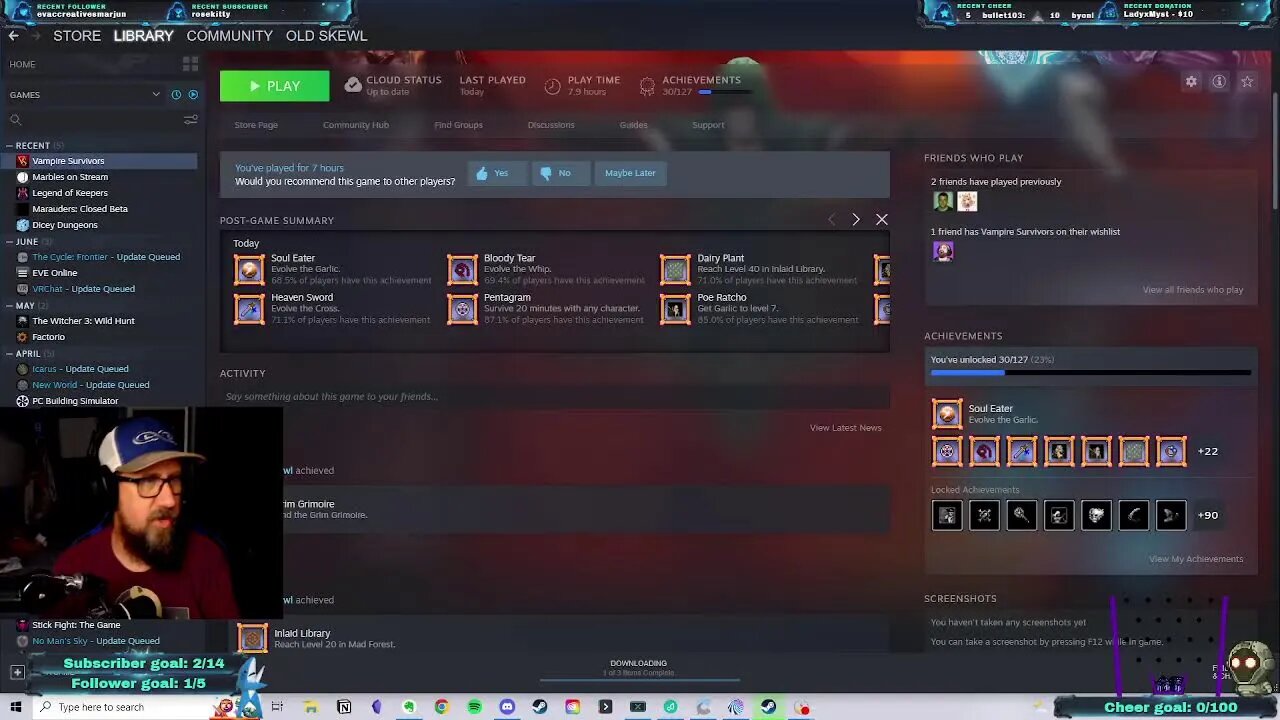
Task: Open the LIBRARY menu tab
Action: coord(143,35)
